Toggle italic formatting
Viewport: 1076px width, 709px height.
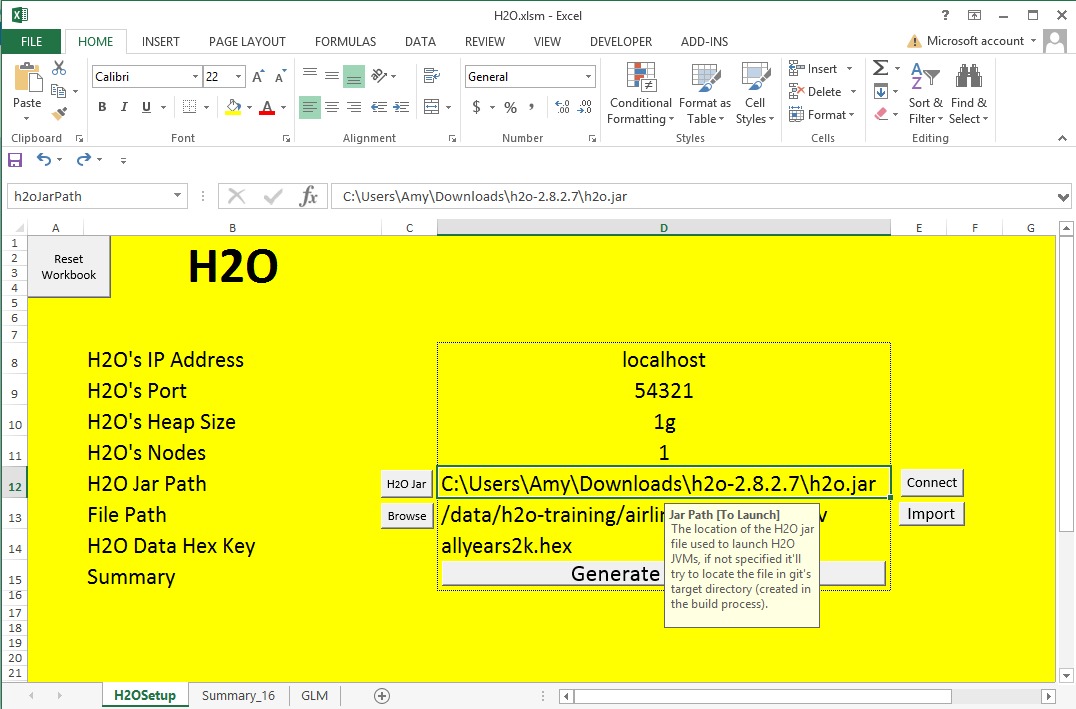point(125,108)
